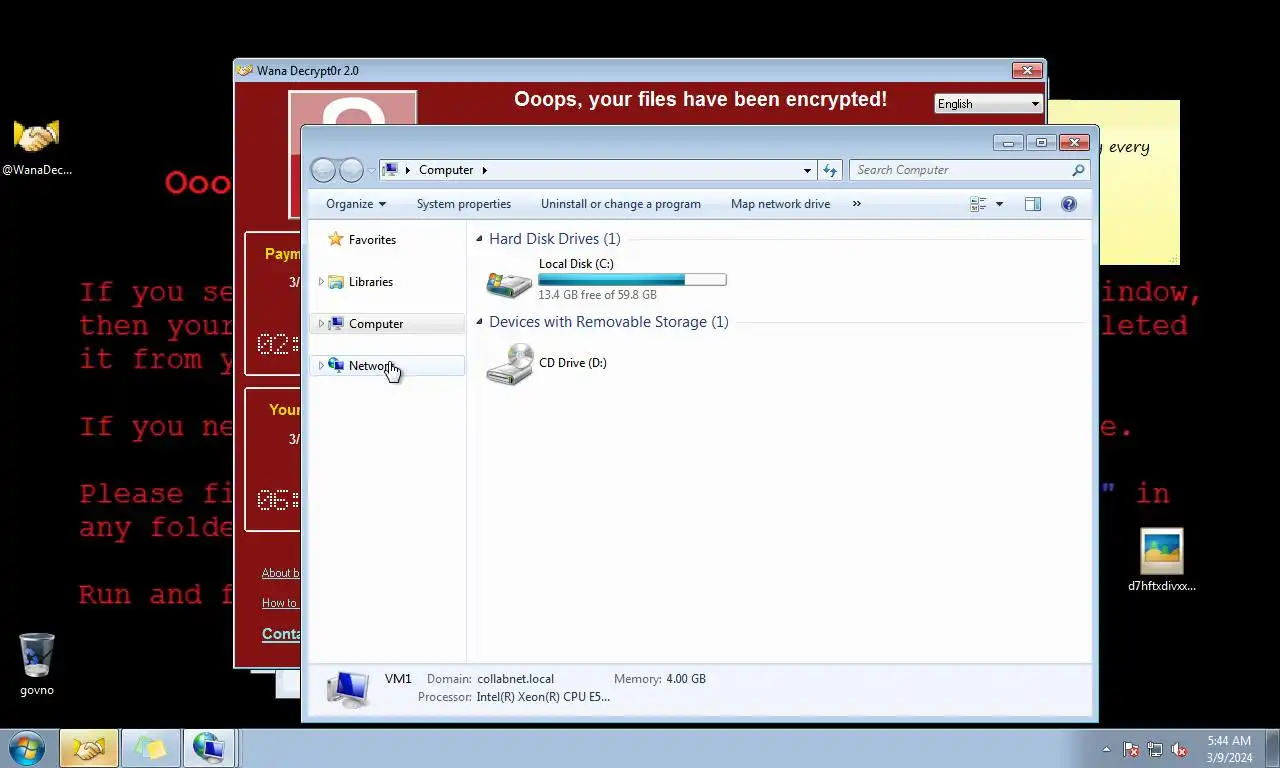Show hidden tray icons arrow
Viewport: 1280px width, 768px height.
coord(1106,749)
